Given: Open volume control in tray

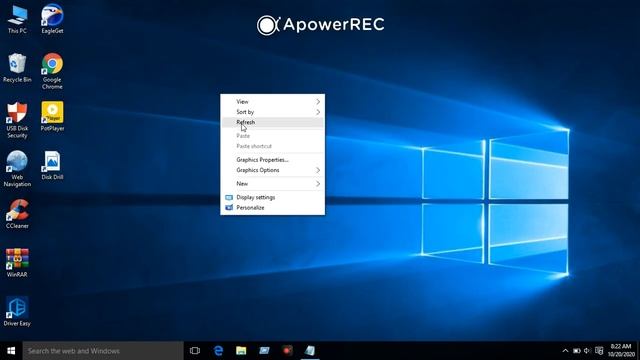Looking at the screenshot, I should coord(587,351).
